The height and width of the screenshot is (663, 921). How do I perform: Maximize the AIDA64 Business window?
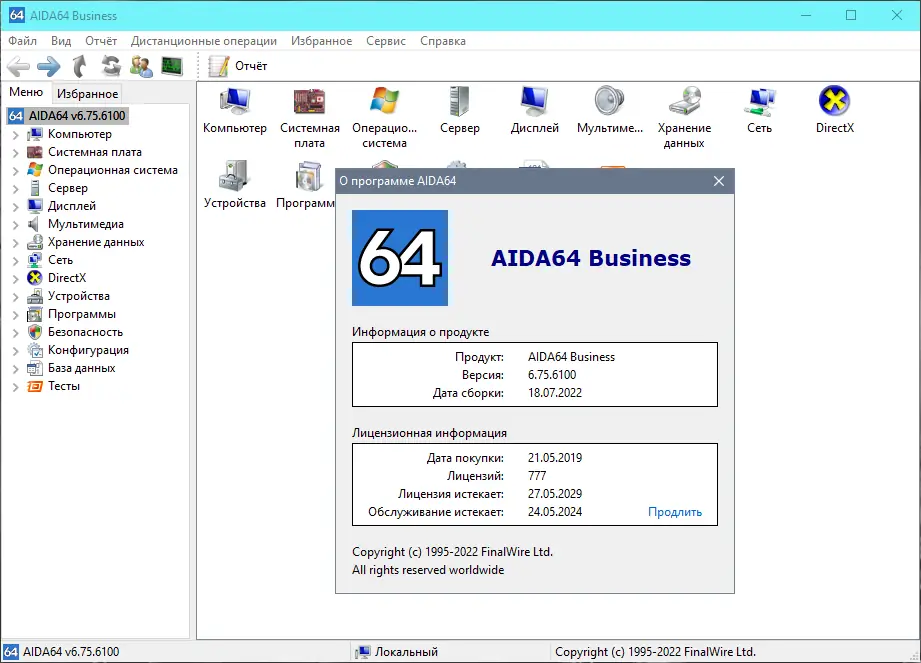pos(851,15)
